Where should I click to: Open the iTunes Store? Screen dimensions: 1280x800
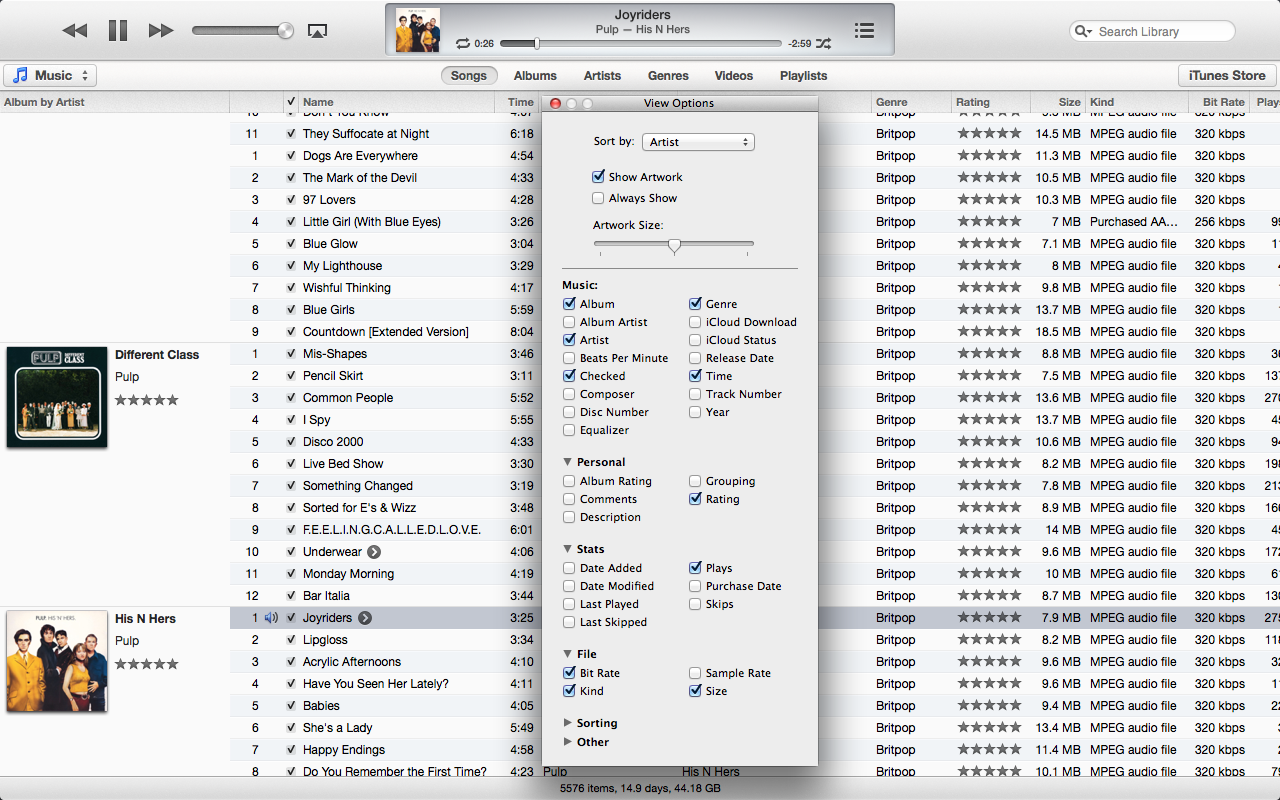[1228, 75]
